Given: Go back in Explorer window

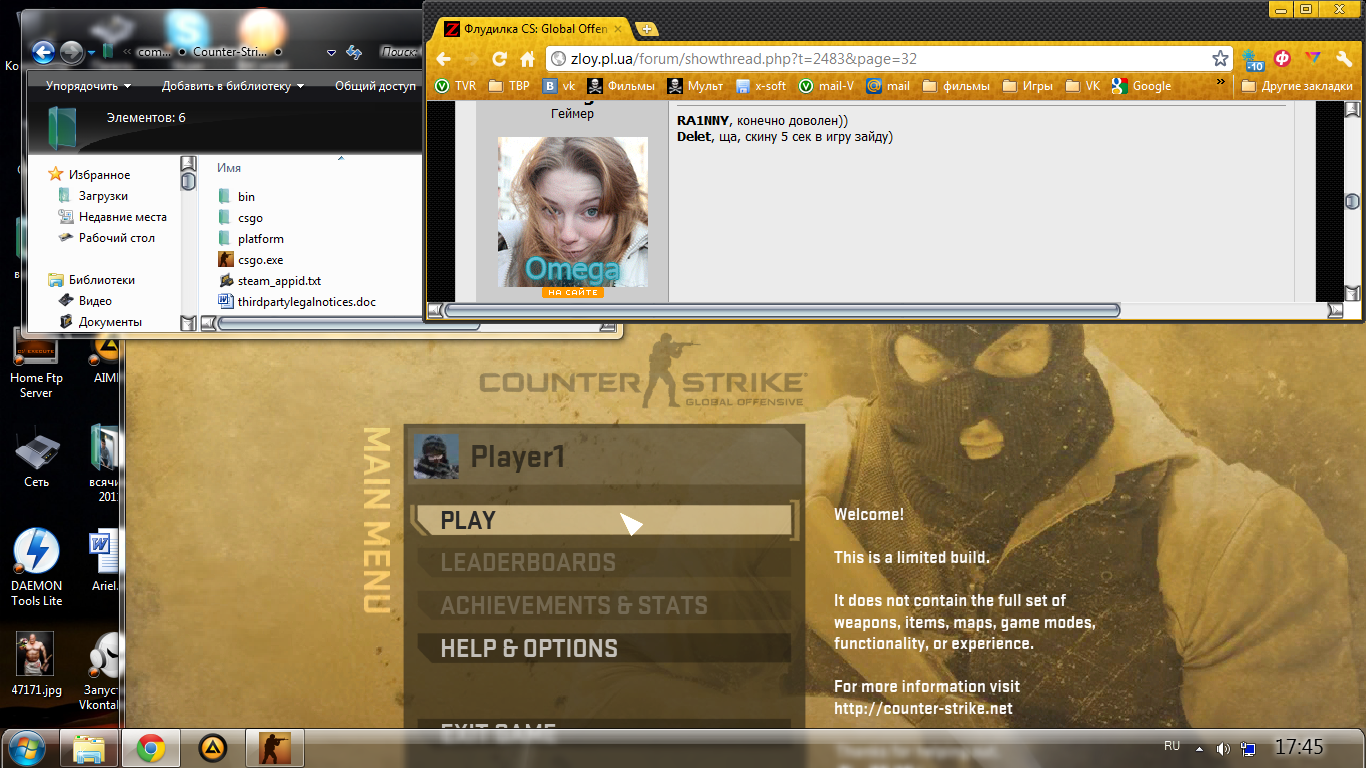Looking at the screenshot, I should 43,52.
